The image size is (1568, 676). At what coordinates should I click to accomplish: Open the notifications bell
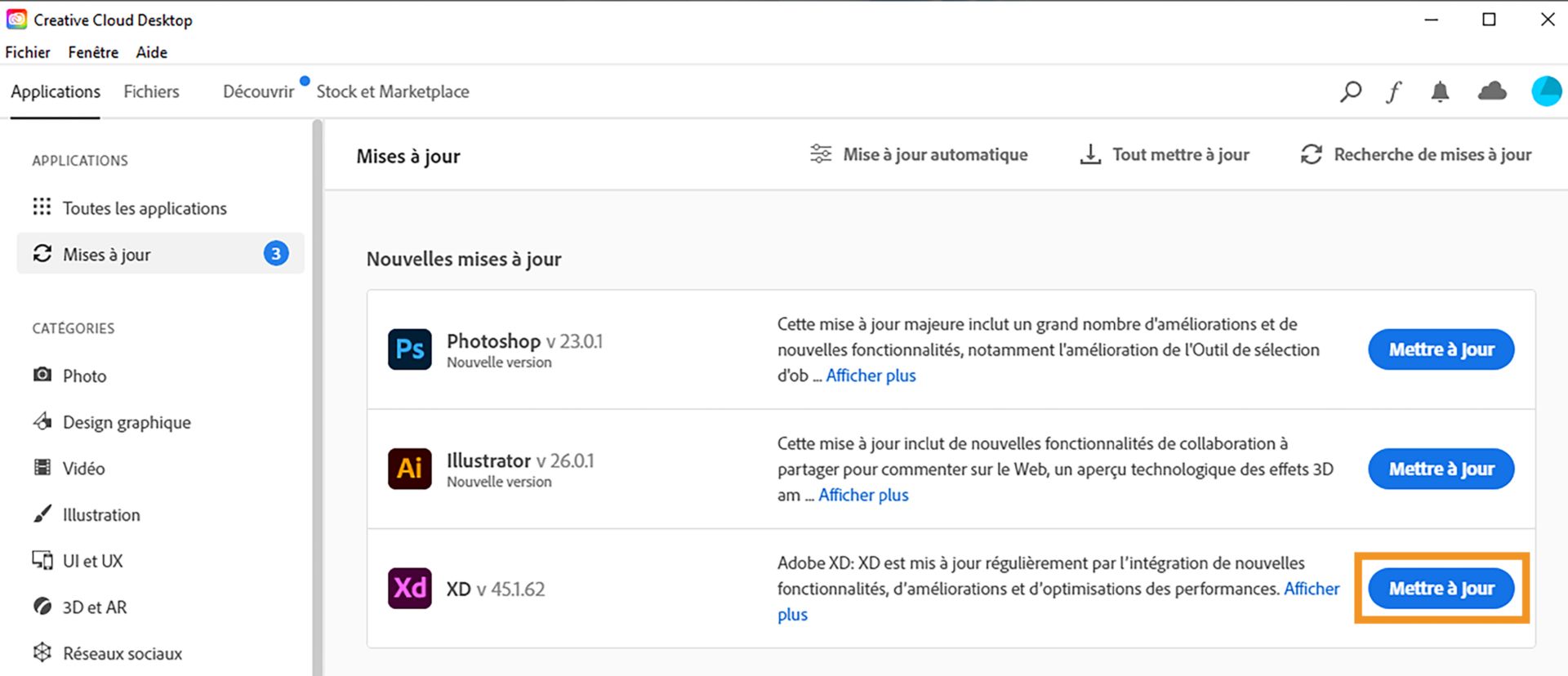coord(1440,91)
